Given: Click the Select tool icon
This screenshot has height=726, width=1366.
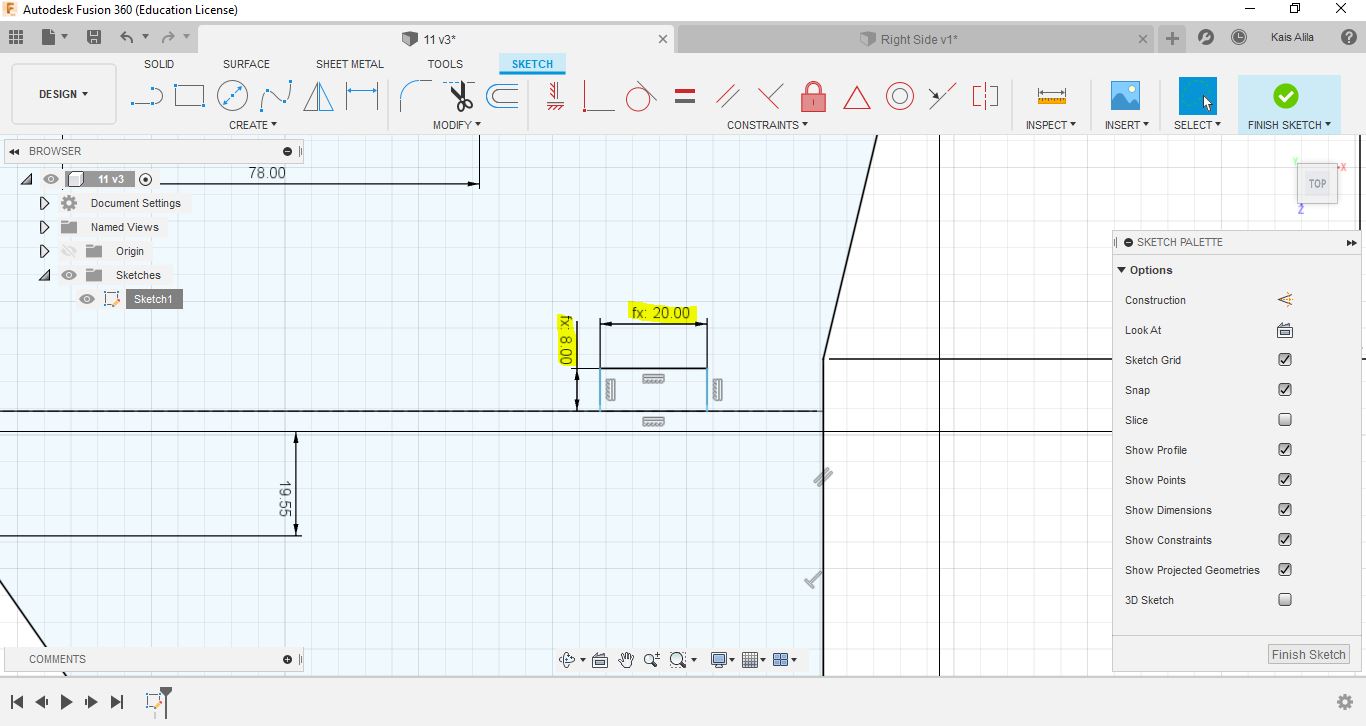Looking at the screenshot, I should (x=1198, y=96).
